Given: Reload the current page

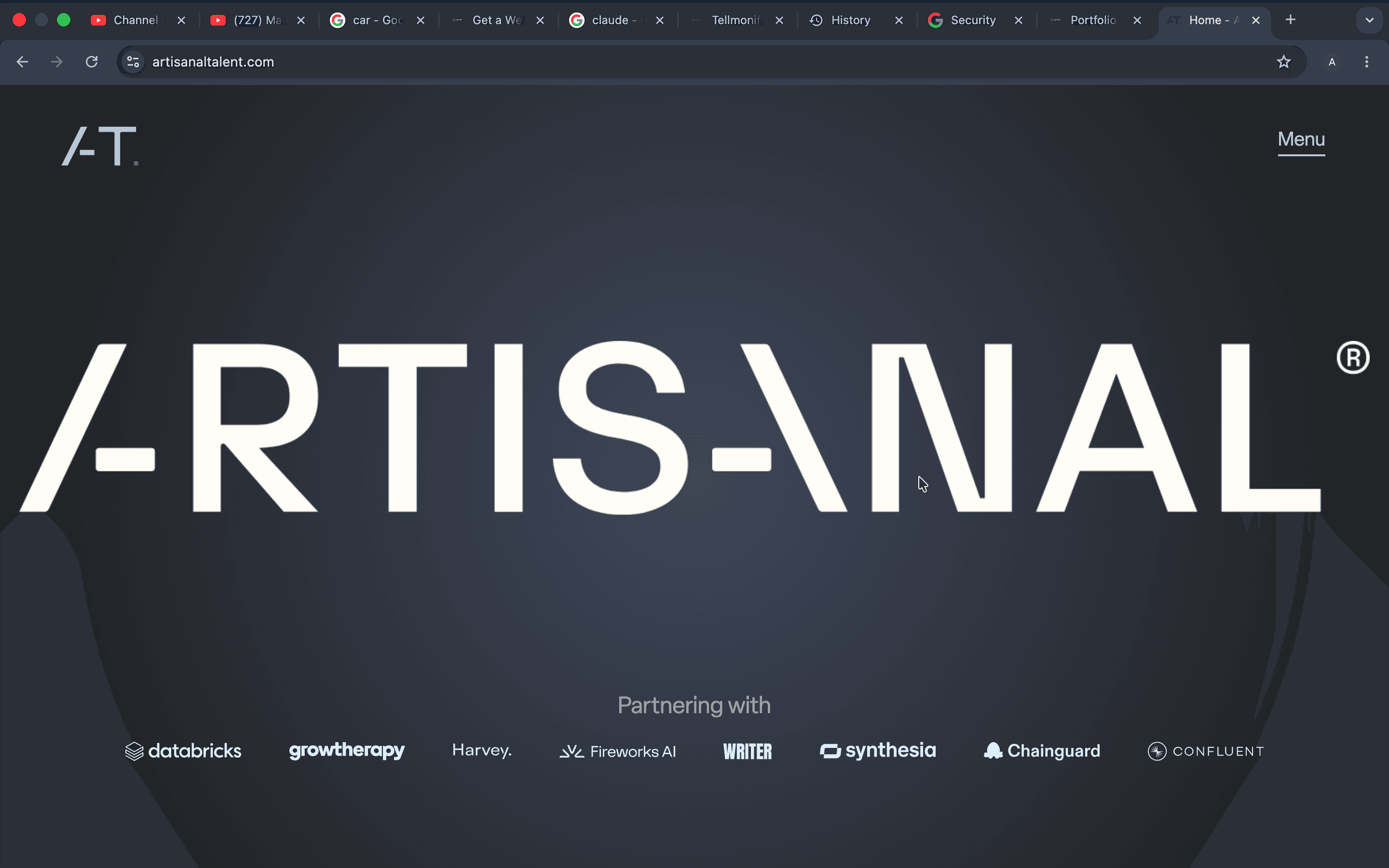Looking at the screenshot, I should (92, 62).
